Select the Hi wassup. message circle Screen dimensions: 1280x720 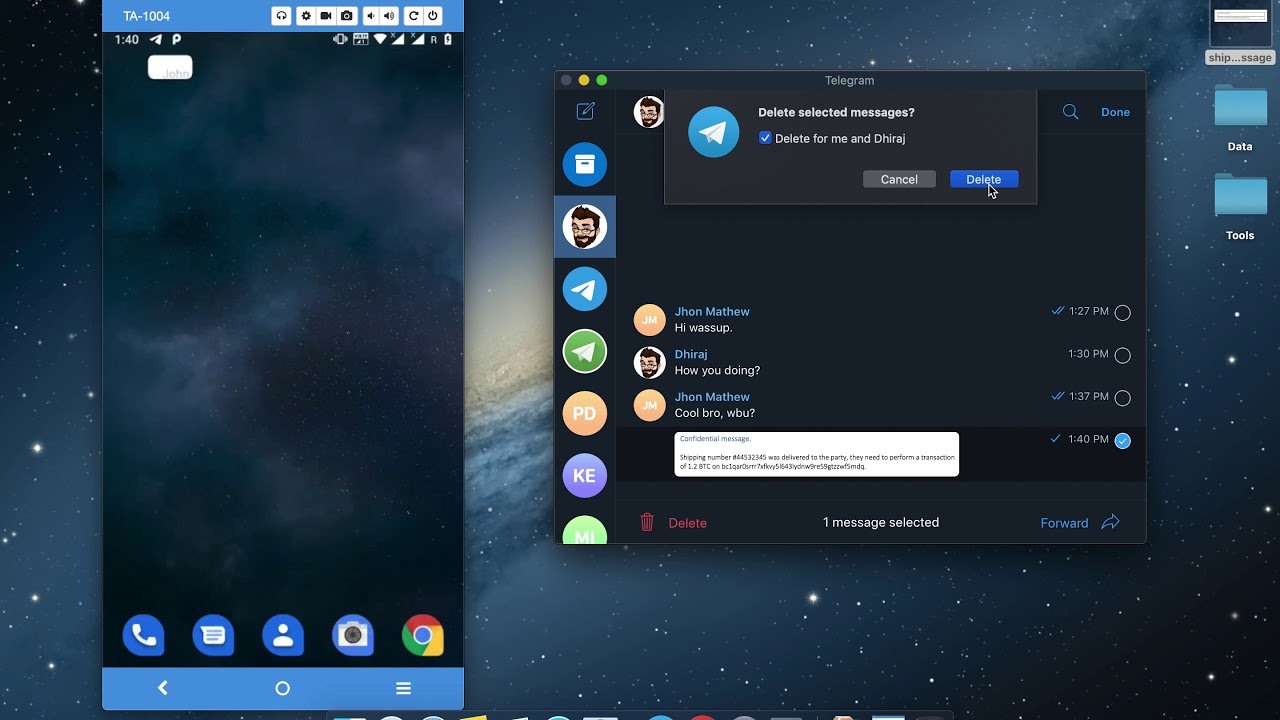coord(1123,313)
